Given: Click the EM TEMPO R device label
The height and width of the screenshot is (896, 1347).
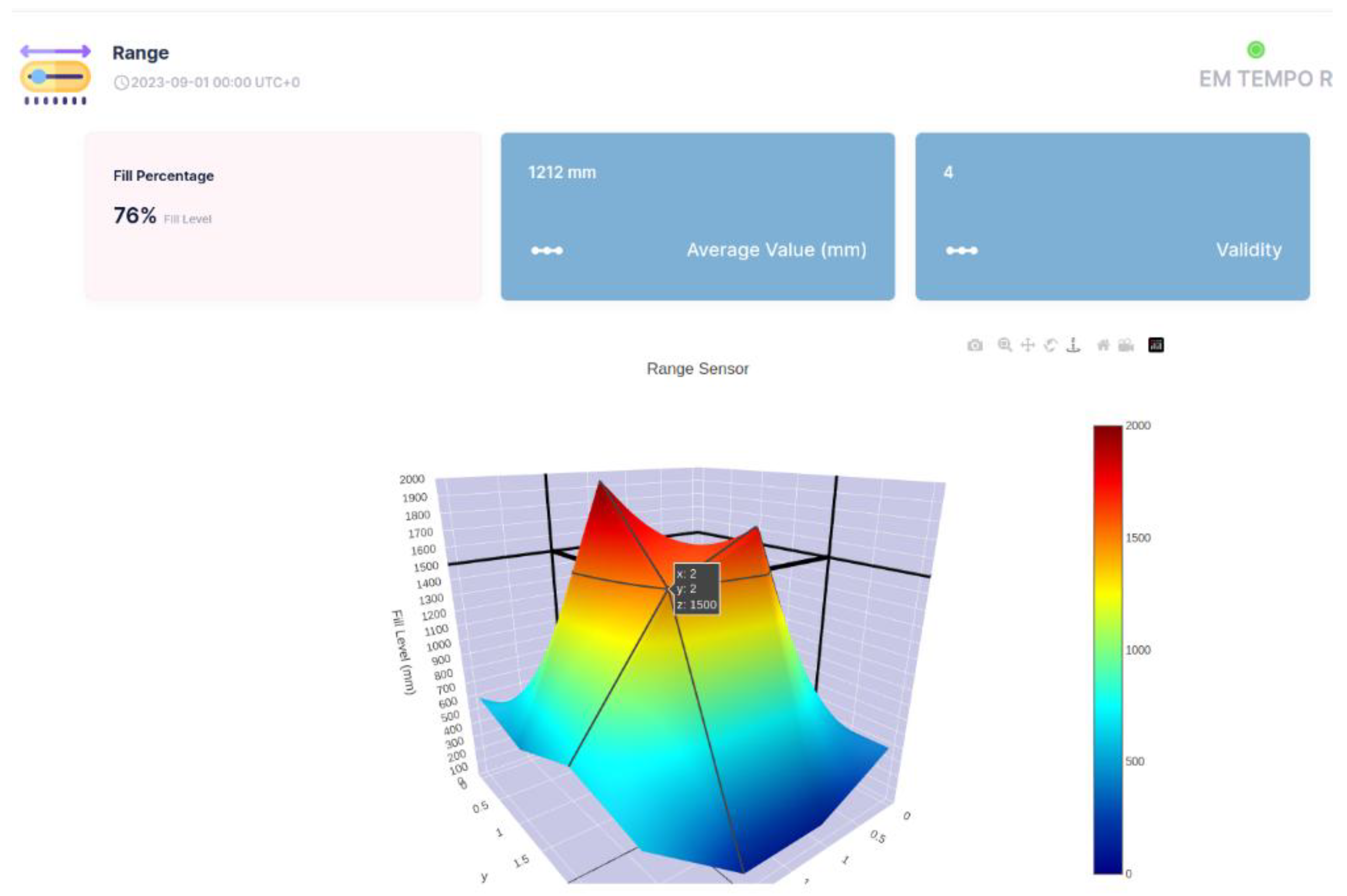Looking at the screenshot, I should 1265,79.
